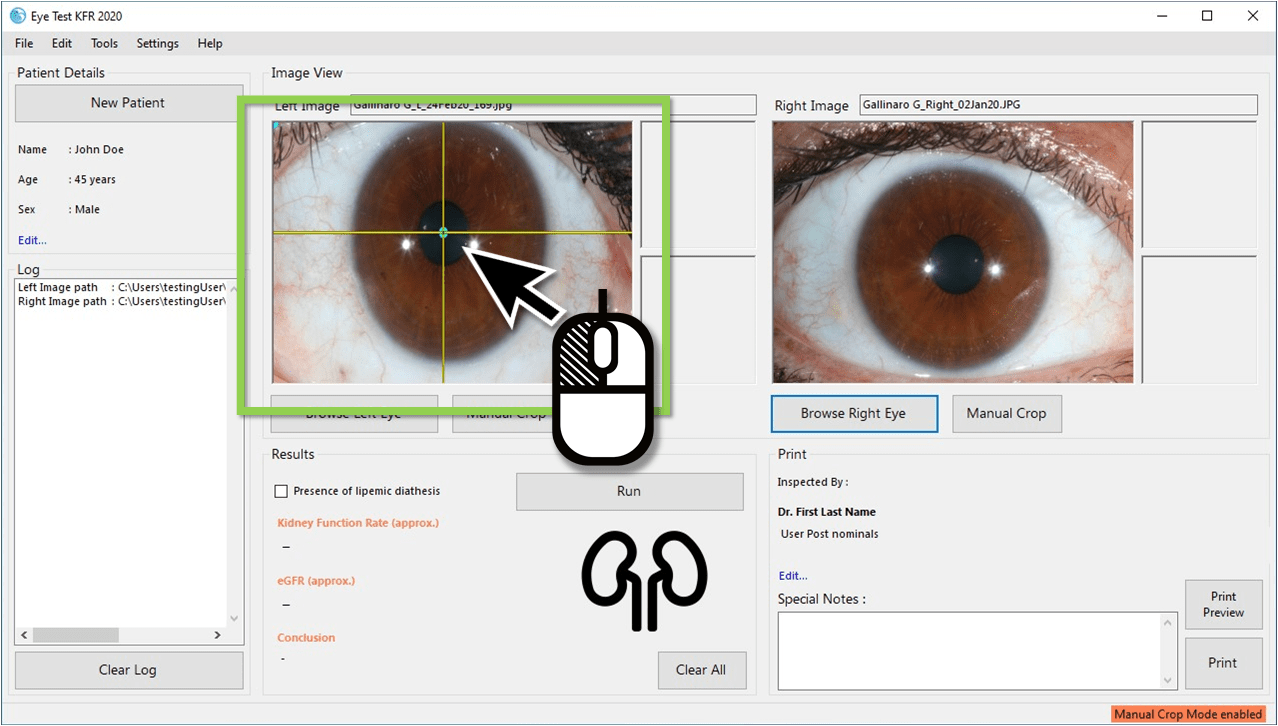Click the Eye Test app icon in title bar
1278x726 pixels.
point(17,16)
